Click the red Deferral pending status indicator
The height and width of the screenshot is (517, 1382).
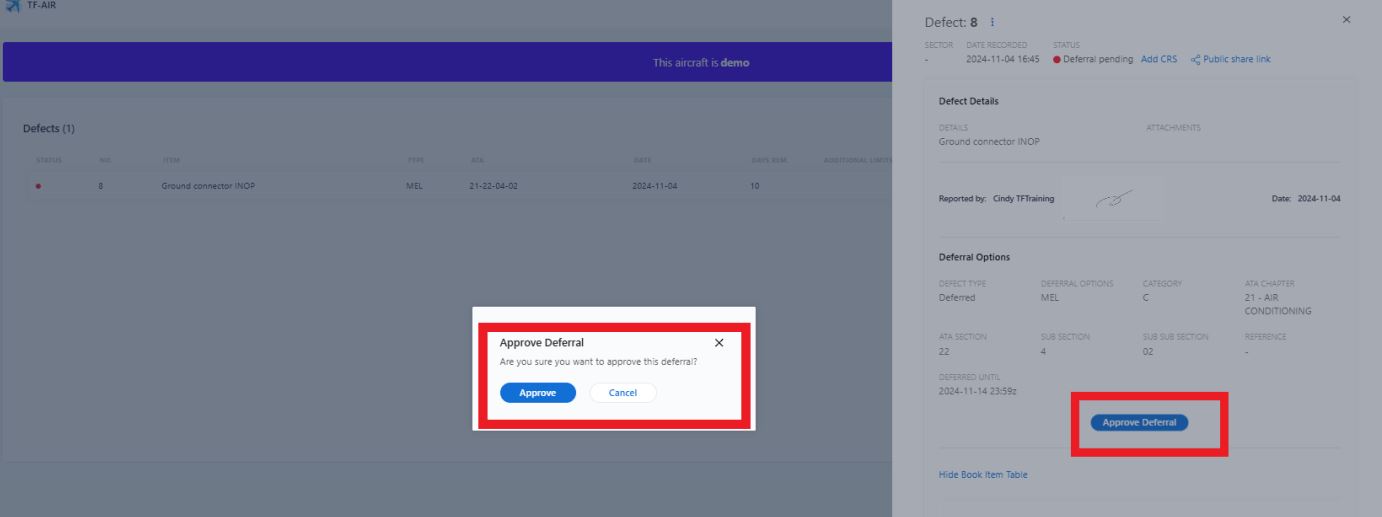tap(1057, 59)
